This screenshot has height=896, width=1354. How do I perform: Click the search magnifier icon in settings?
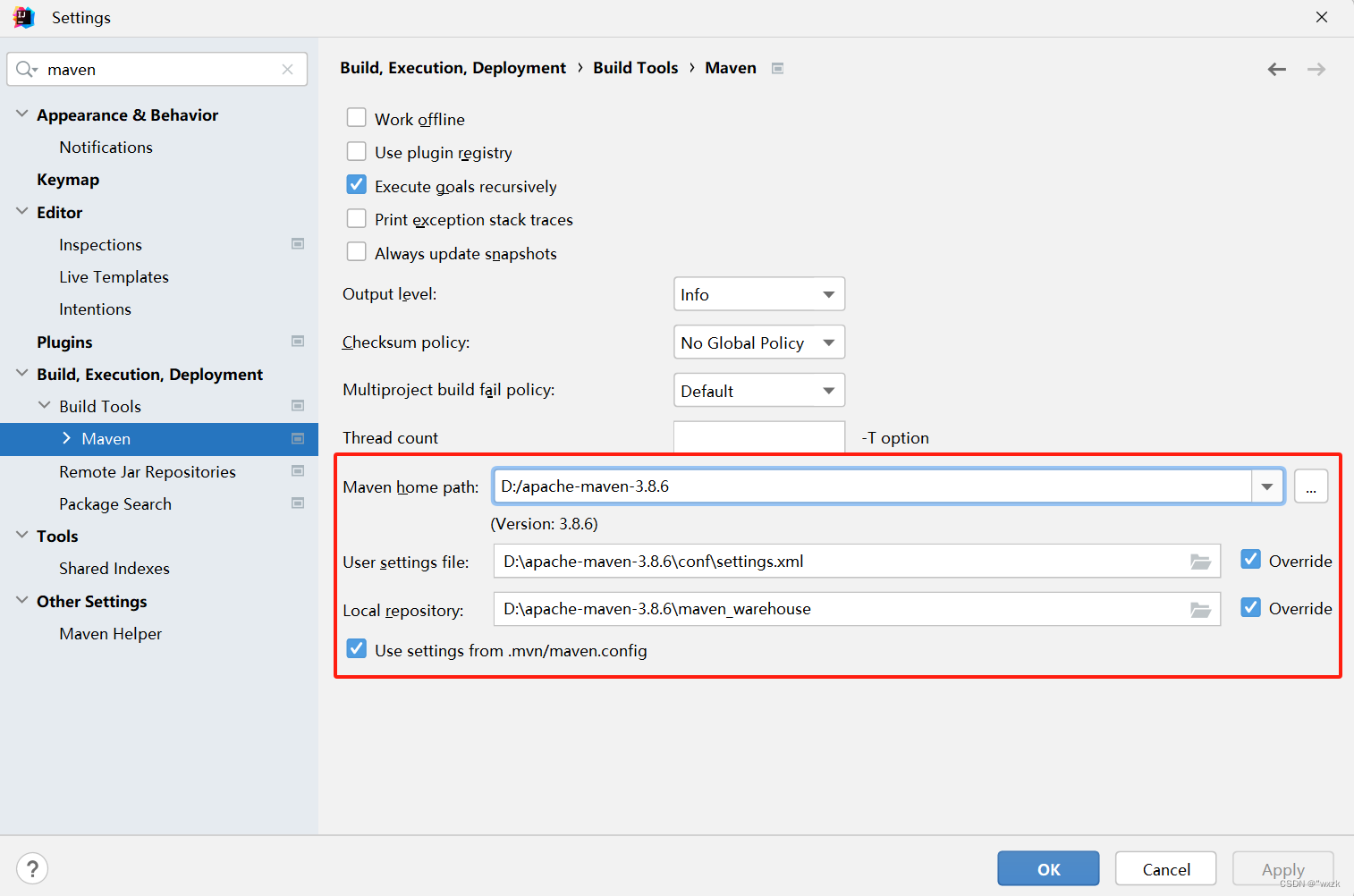tap(26, 69)
